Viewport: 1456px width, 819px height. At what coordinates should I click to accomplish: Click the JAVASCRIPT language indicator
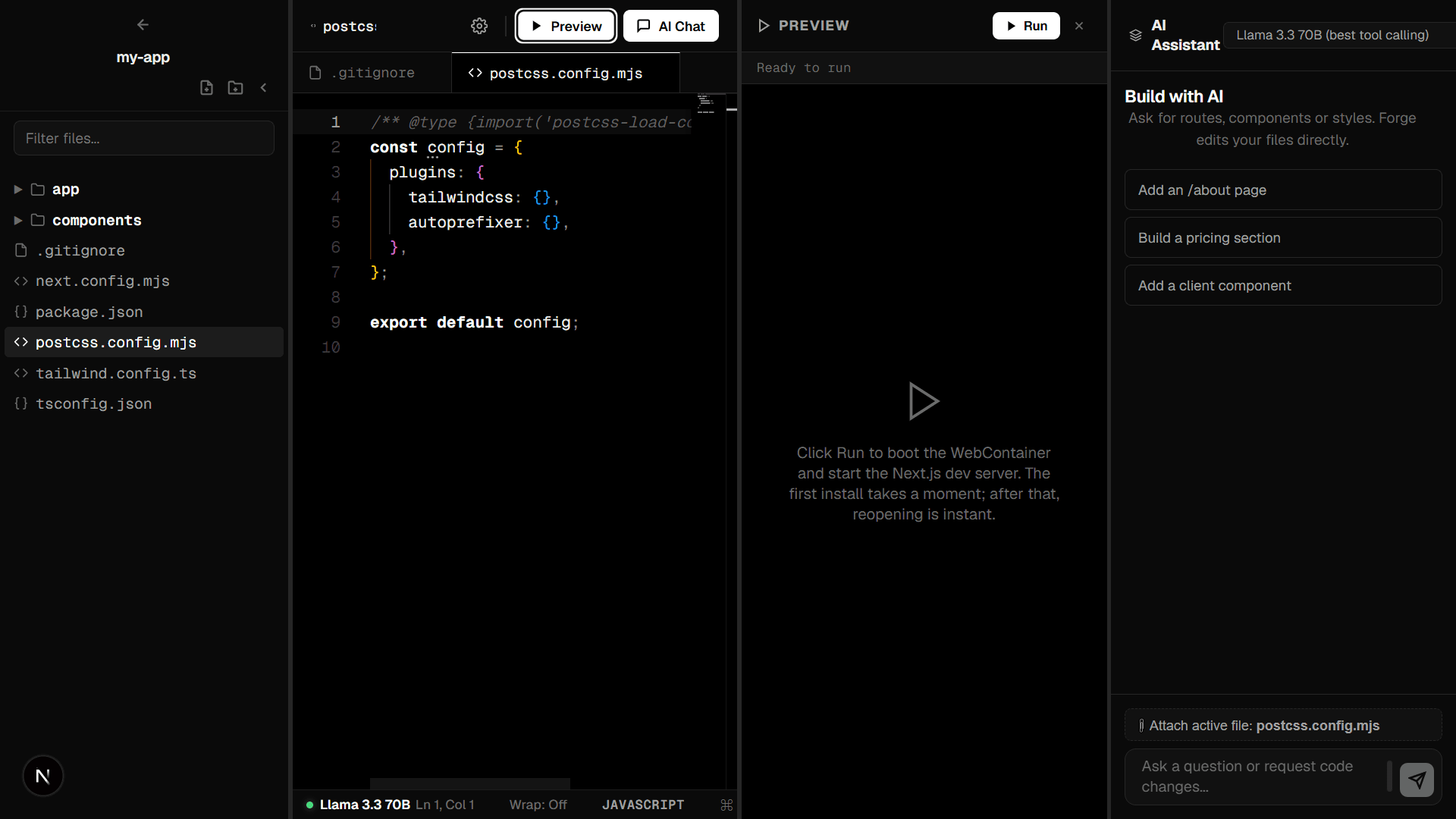[x=643, y=805]
